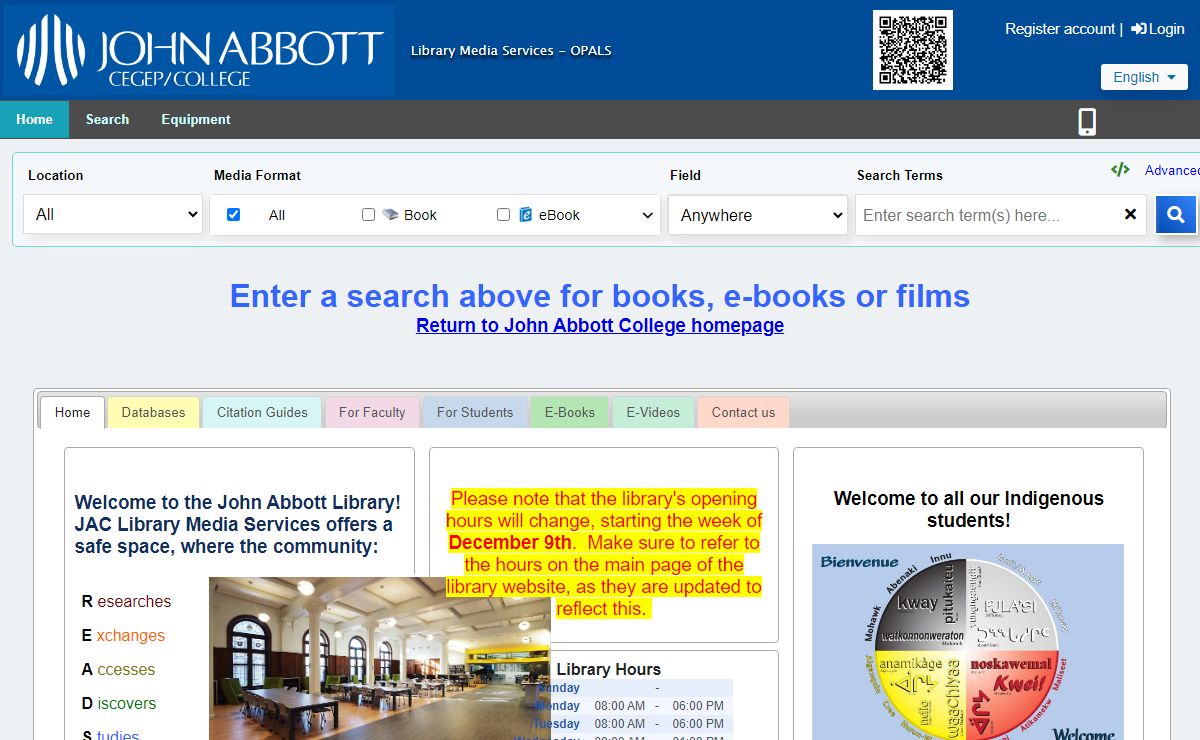Image resolution: width=1200 pixels, height=740 pixels.
Task: Click the Login link
Action: (x=1158, y=29)
